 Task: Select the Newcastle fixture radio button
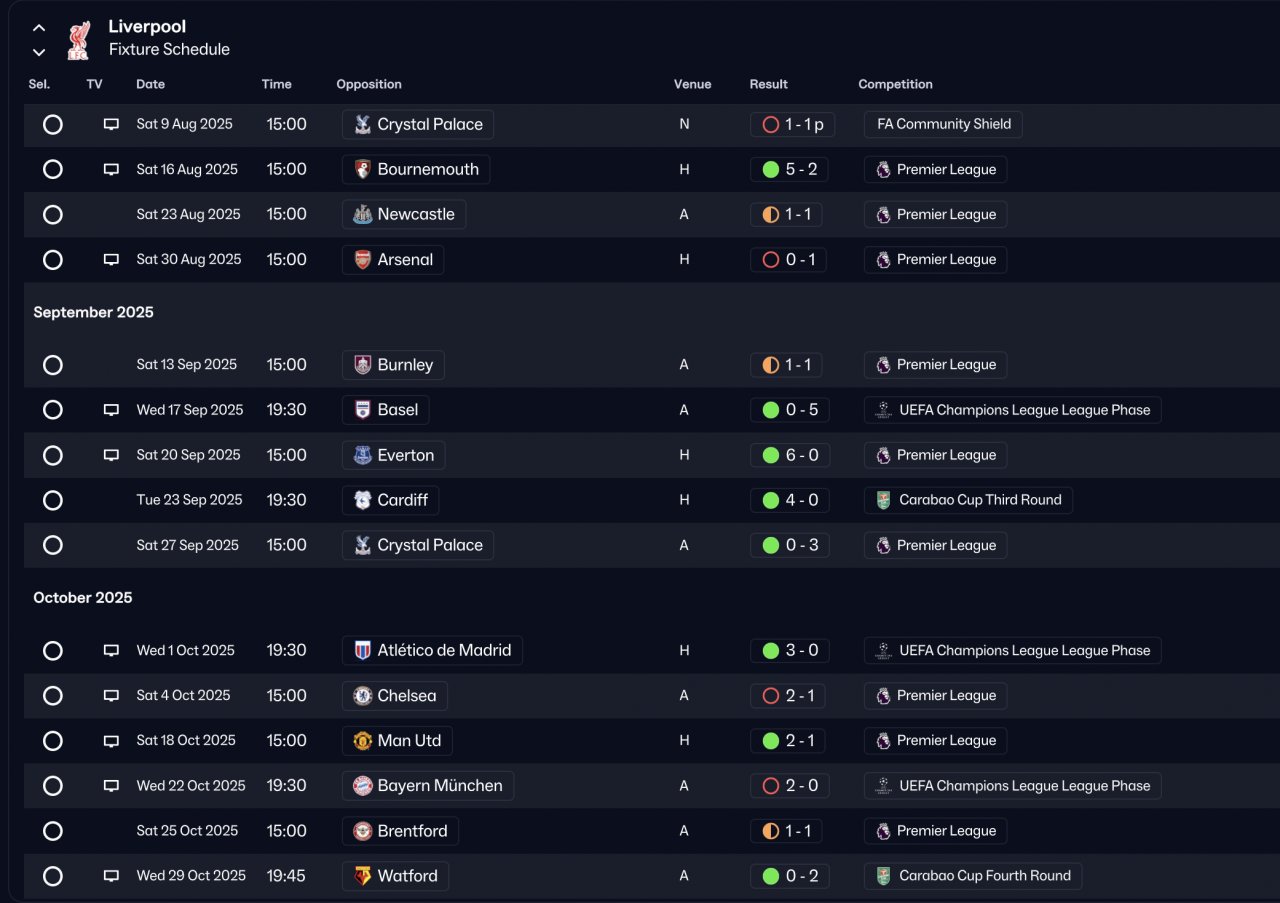pyautogui.click(x=53, y=215)
